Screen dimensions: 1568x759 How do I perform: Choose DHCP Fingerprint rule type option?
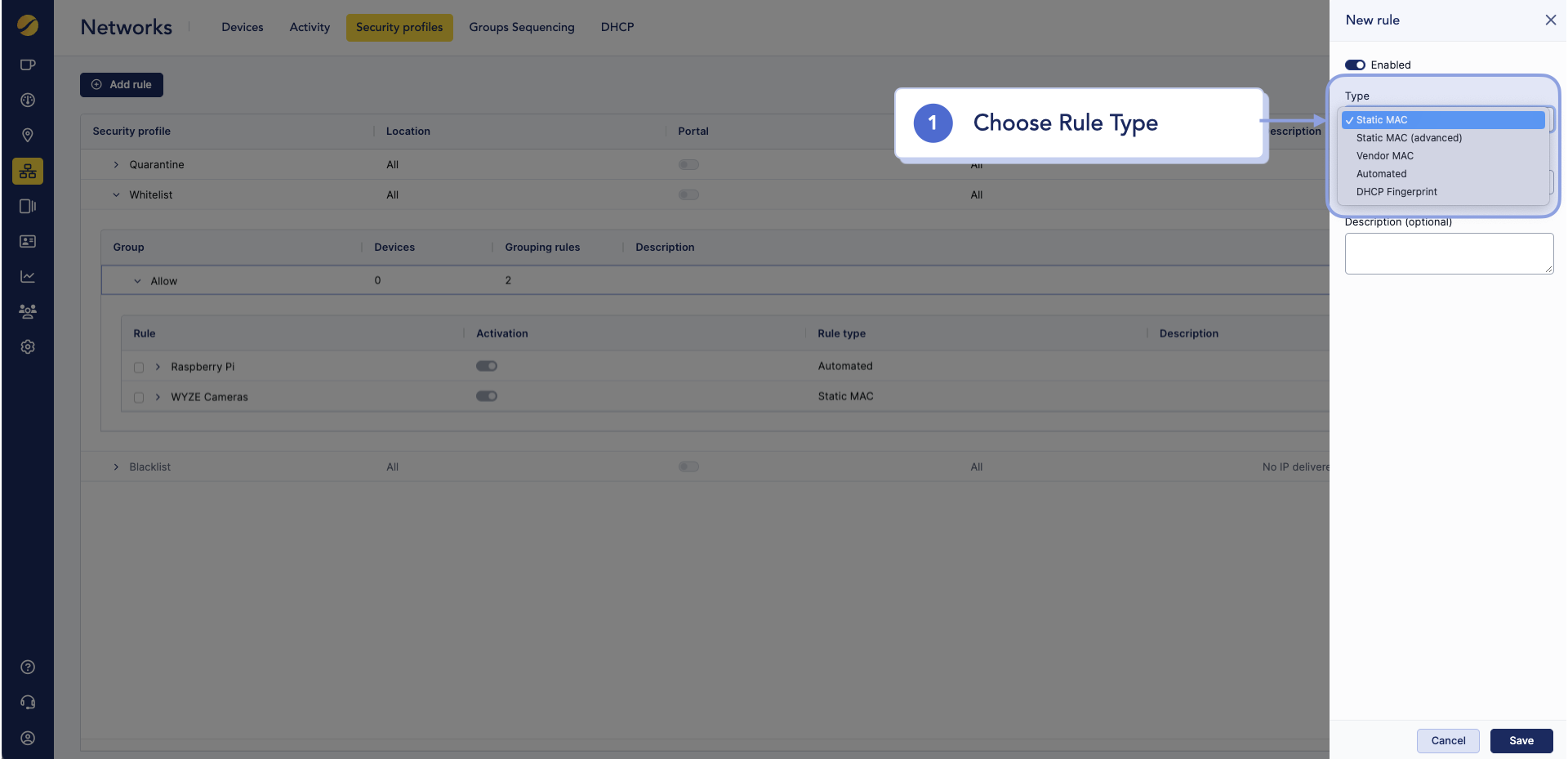[1396, 192]
